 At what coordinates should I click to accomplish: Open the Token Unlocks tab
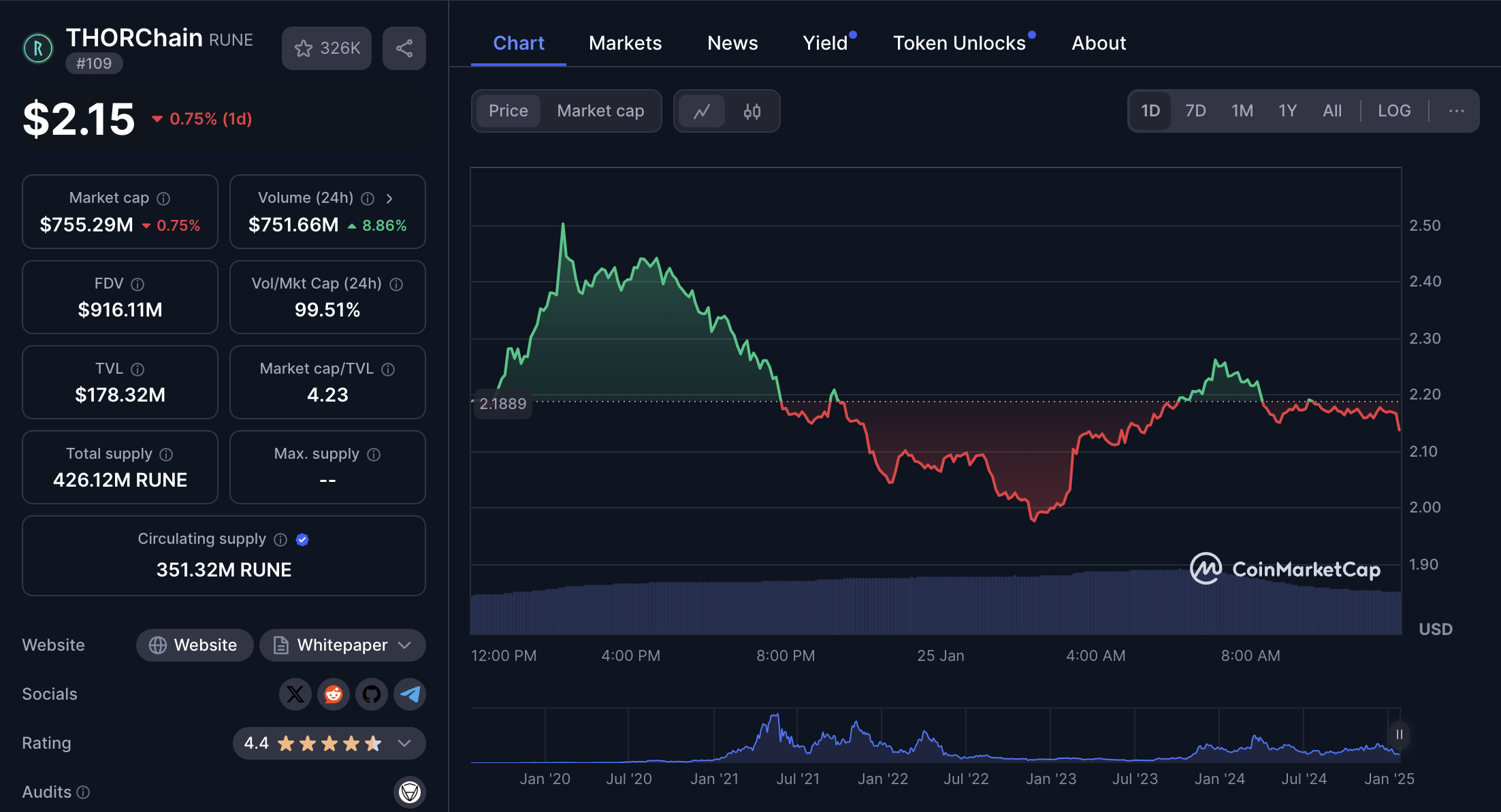point(959,44)
